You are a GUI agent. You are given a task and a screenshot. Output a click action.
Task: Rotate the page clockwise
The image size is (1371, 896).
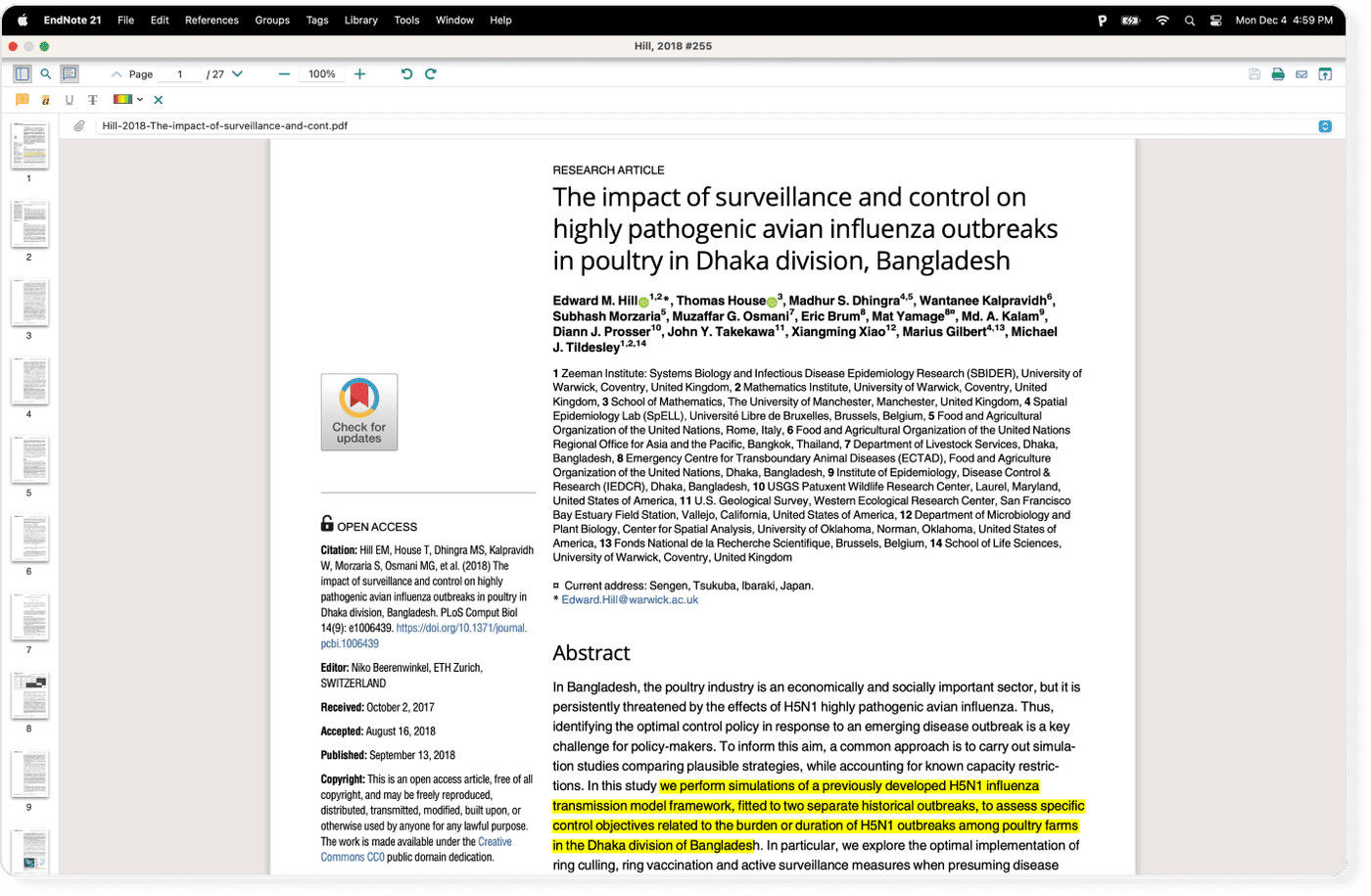(x=429, y=73)
